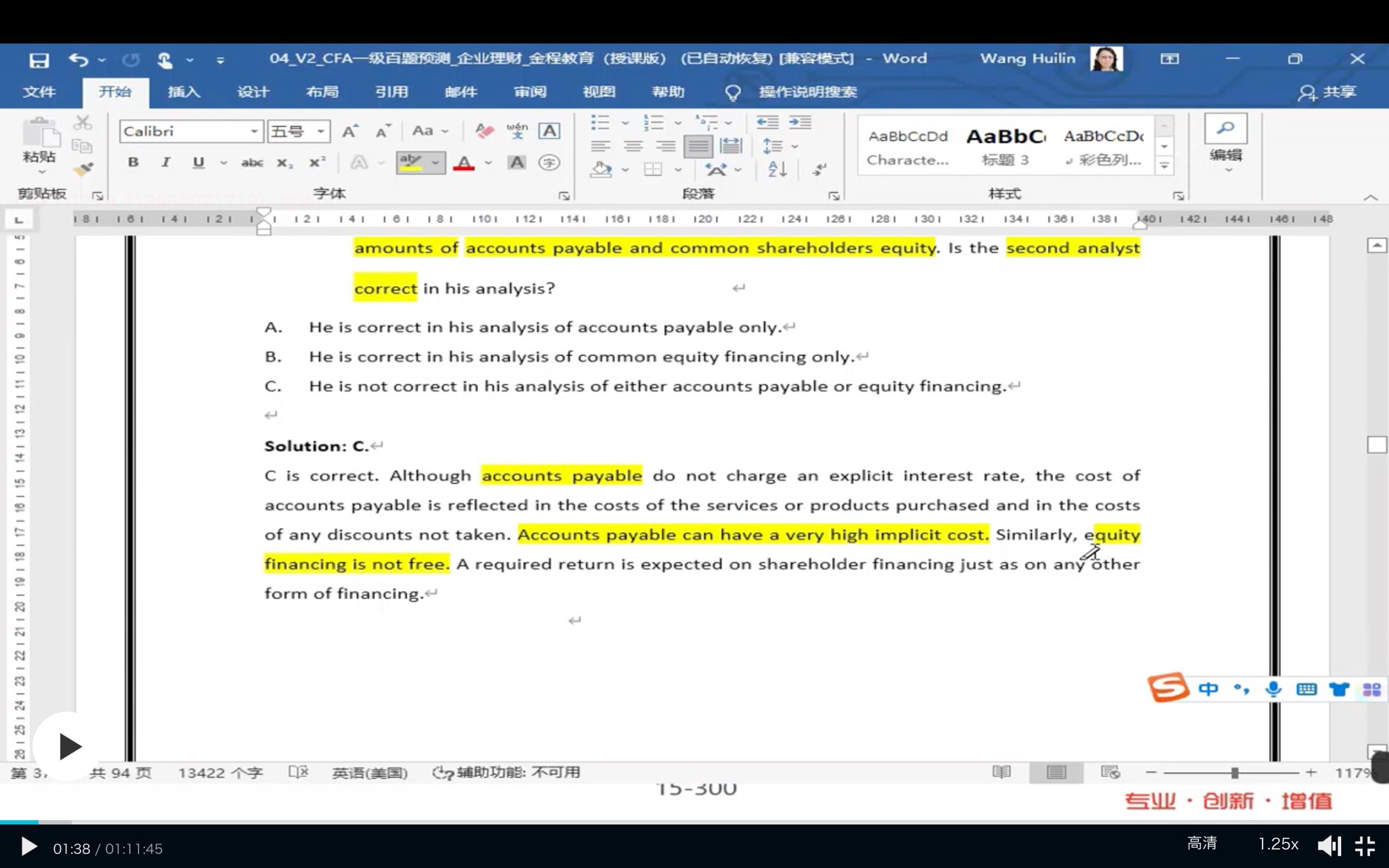The image size is (1389, 868).
Task: Click the Undo arrow icon
Action: coord(78,60)
